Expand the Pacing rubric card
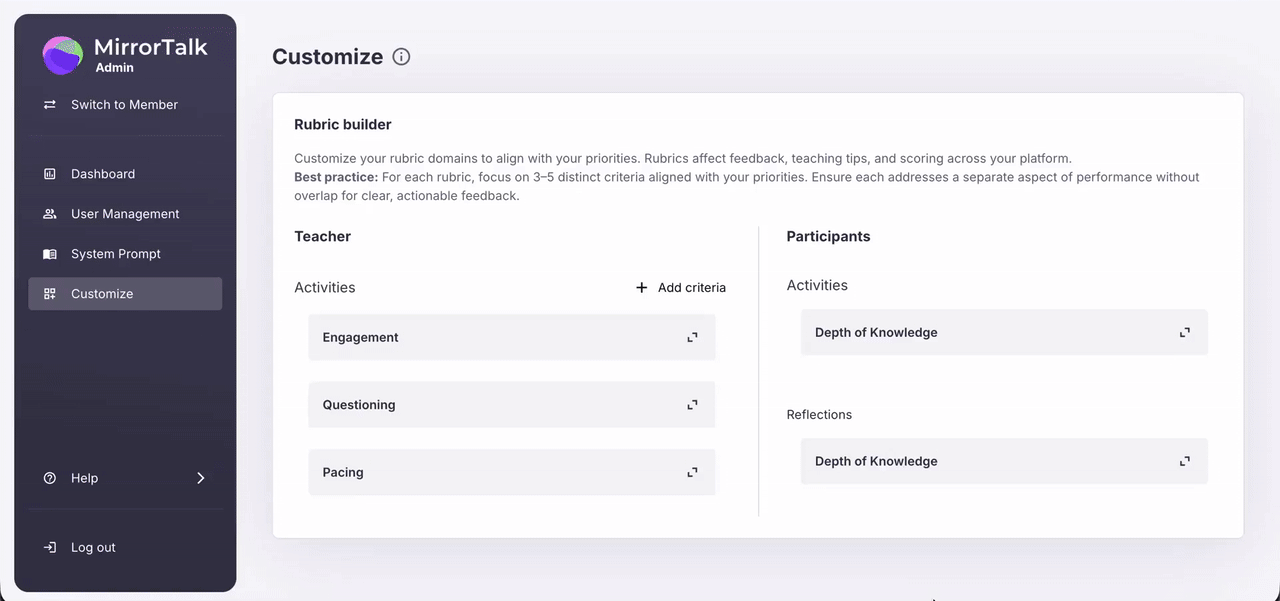1280x601 pixels. (x=692, y=471)
